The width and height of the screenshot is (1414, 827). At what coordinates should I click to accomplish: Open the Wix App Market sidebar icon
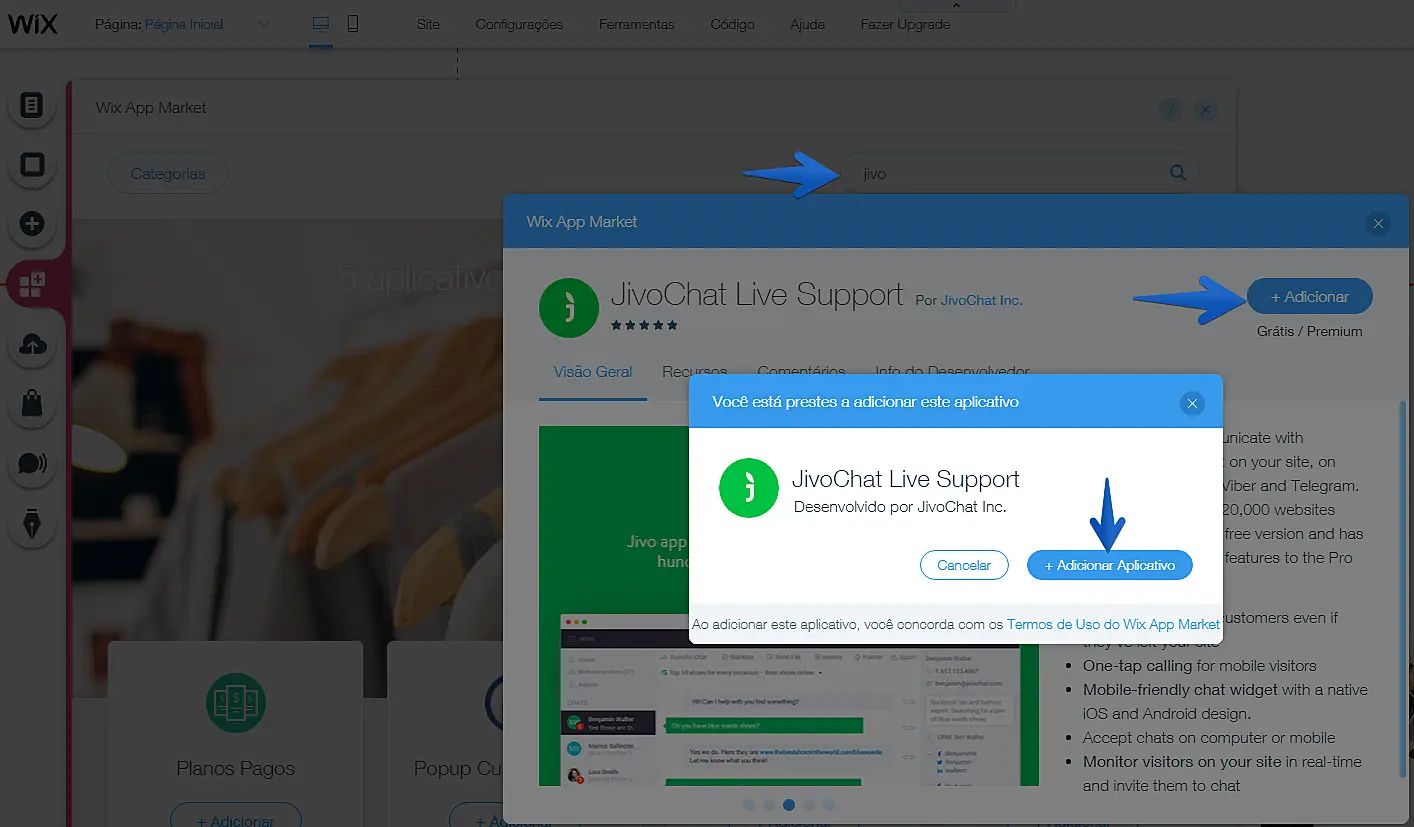point(32,285)
